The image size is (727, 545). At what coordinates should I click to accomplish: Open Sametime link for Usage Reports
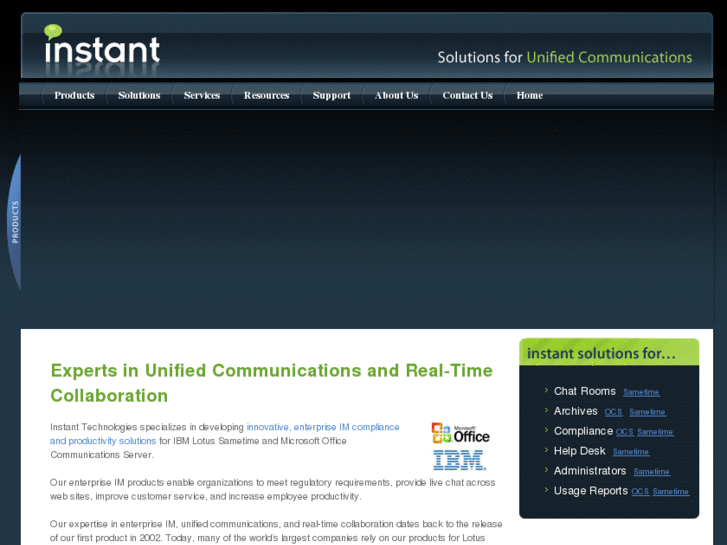coord(670,492)
